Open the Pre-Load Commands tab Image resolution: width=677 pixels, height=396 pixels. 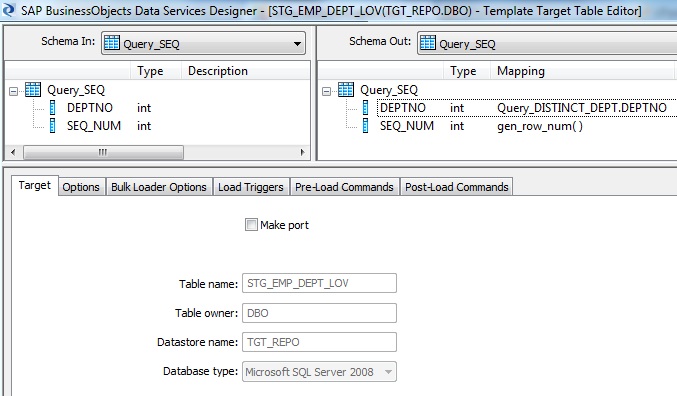[x=344, y=187]
